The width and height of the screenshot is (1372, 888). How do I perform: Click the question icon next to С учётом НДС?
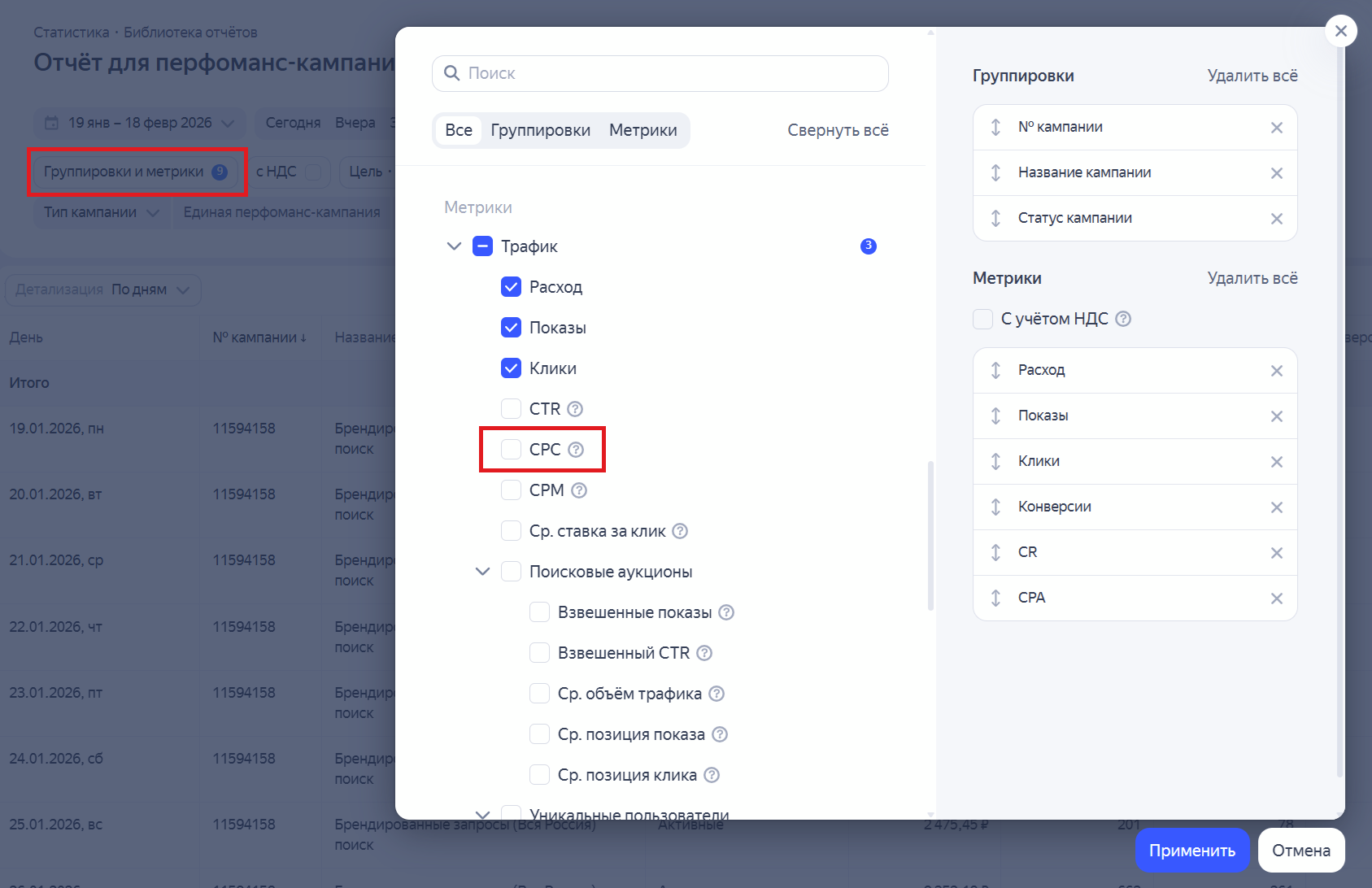coord(1123,319)
